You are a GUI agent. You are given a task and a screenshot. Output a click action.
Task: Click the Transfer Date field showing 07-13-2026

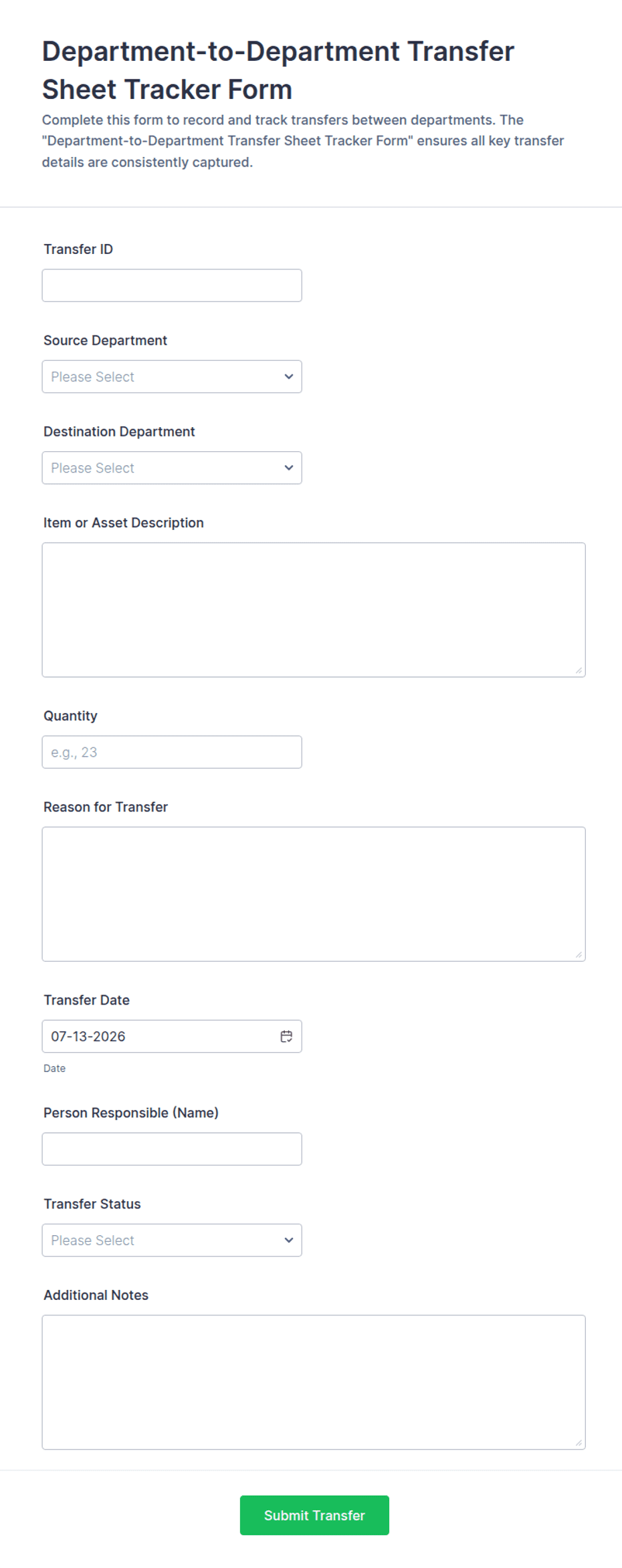[x=172, y=1036]
